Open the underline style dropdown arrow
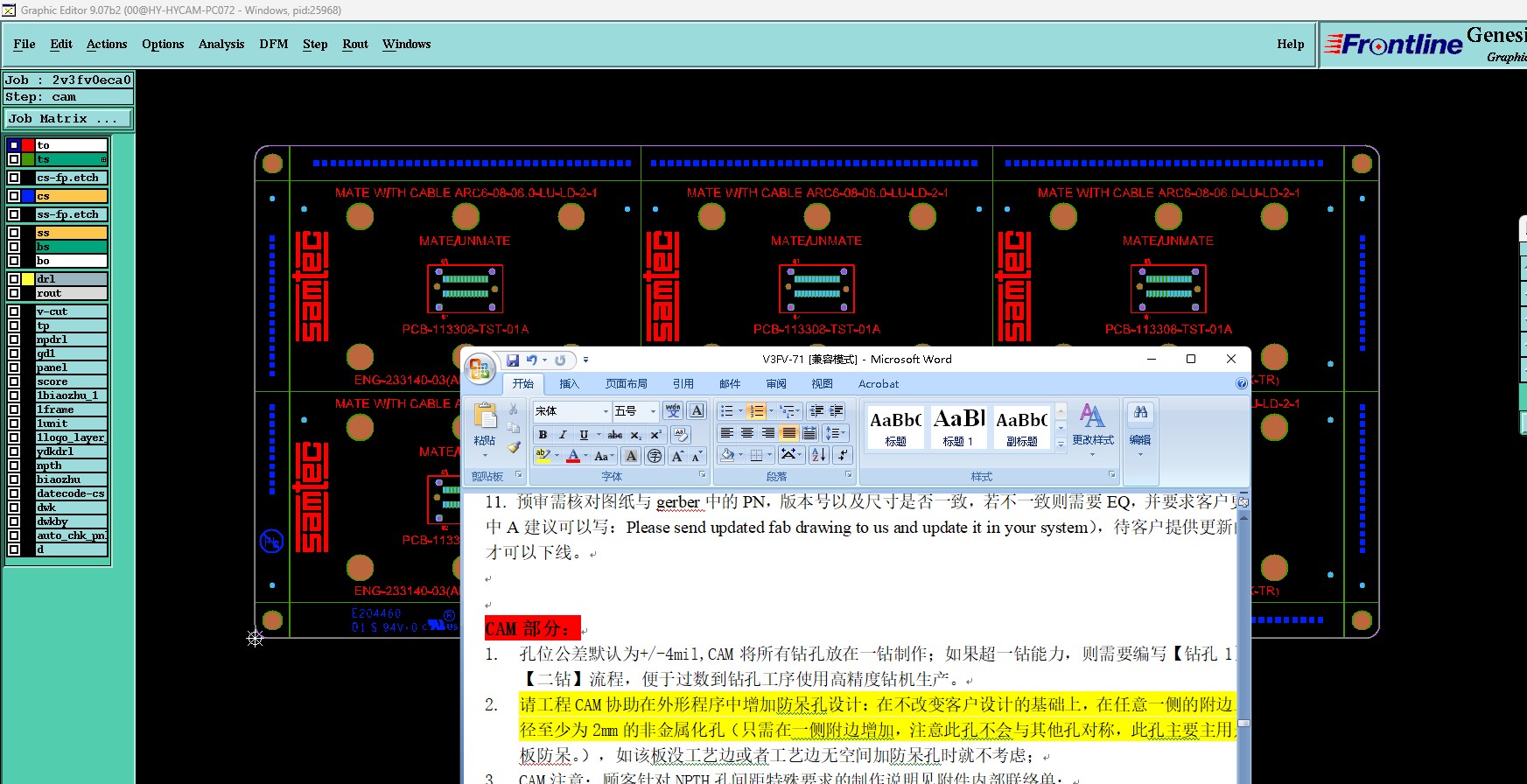Screen dimensions: 1527x784 tap(599, 434)
